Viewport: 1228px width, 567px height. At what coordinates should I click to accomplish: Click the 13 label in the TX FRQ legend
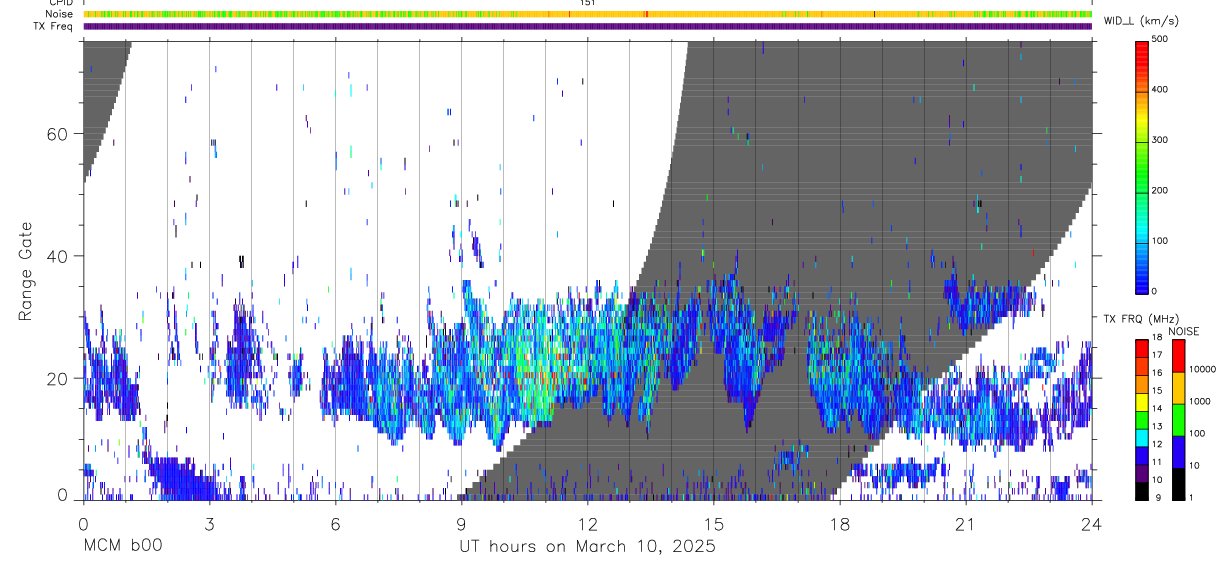tap(1157, 426)
